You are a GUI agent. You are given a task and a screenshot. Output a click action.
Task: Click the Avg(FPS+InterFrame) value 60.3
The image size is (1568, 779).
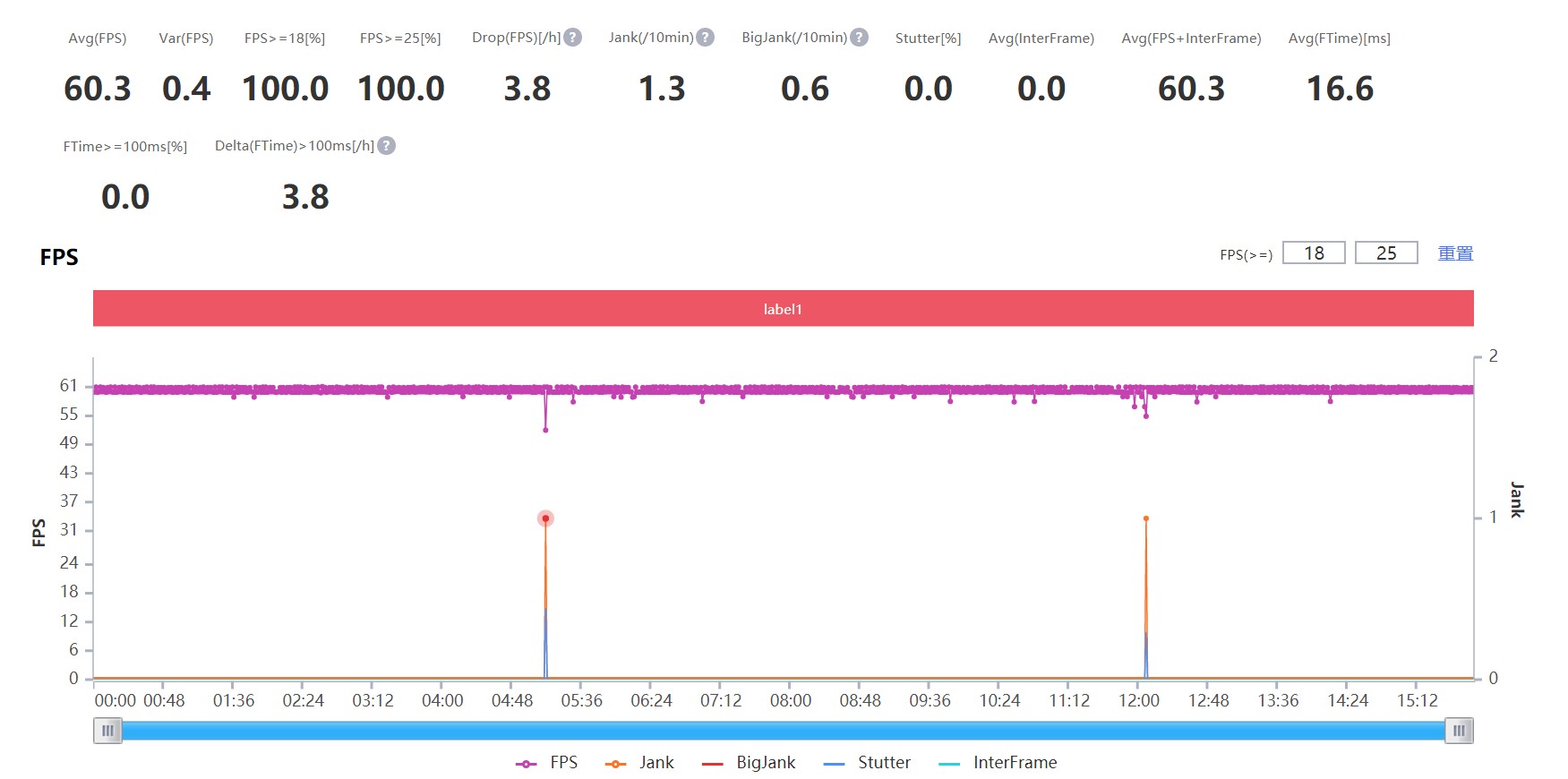tap(1191, 89)
